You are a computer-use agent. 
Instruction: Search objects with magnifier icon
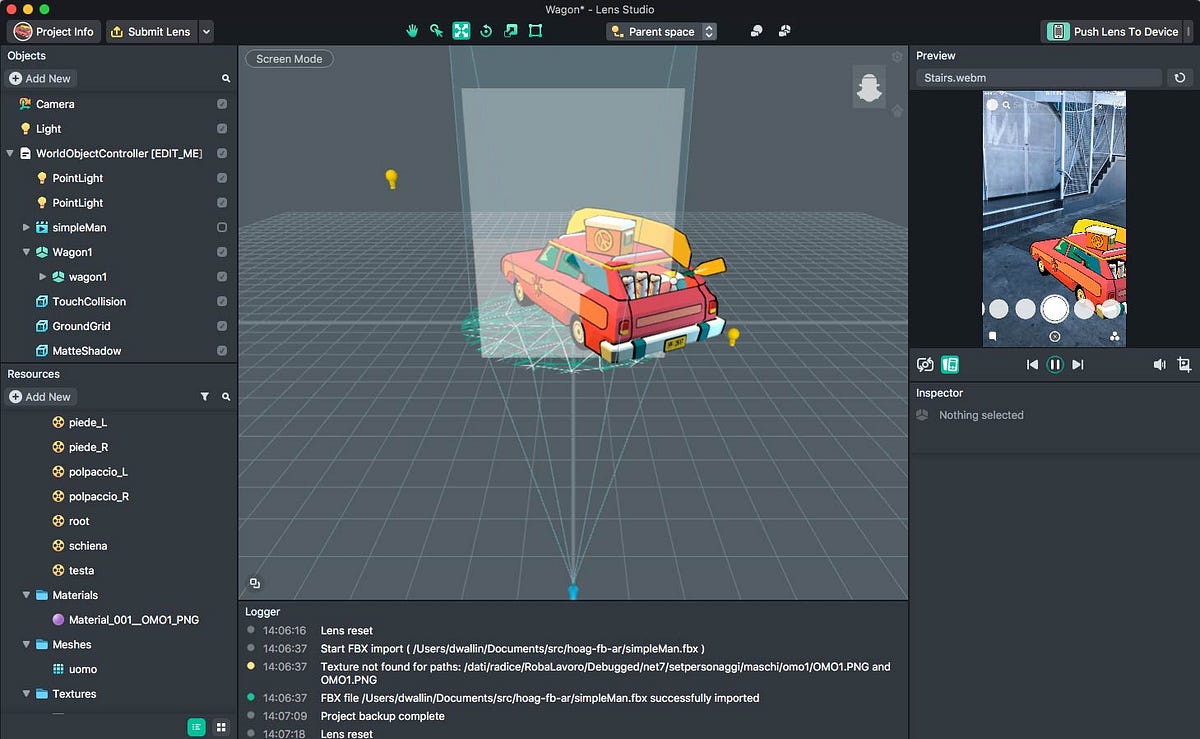point(226,78)
